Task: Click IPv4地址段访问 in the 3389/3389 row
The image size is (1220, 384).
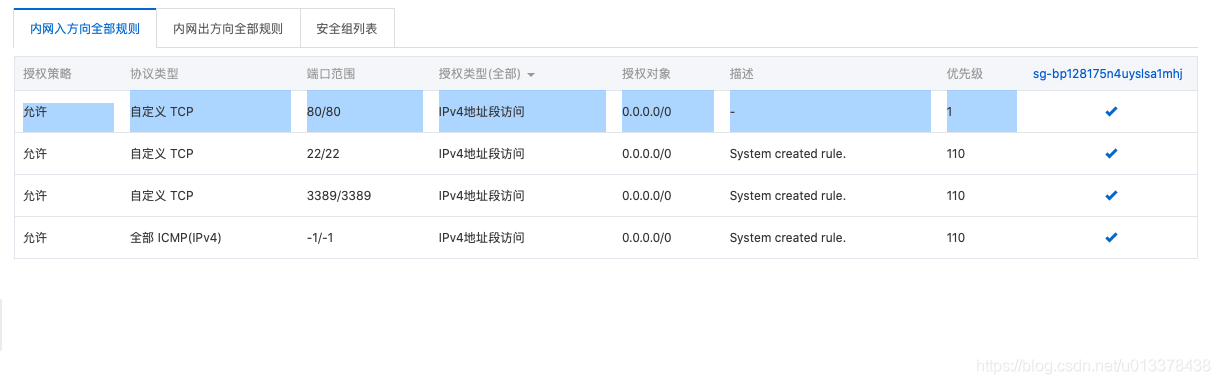Action: pos(482,196)
